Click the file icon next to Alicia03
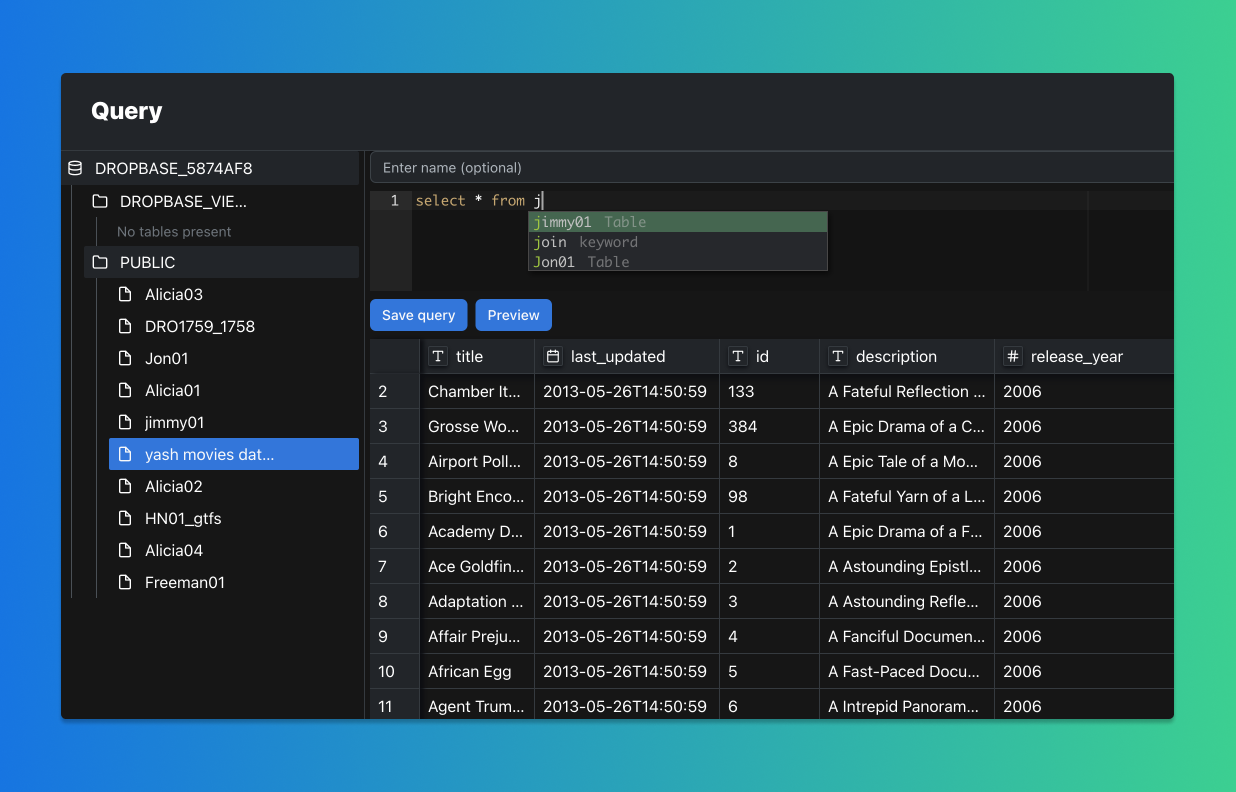The image size is (1236, 792). pos(125,294)
